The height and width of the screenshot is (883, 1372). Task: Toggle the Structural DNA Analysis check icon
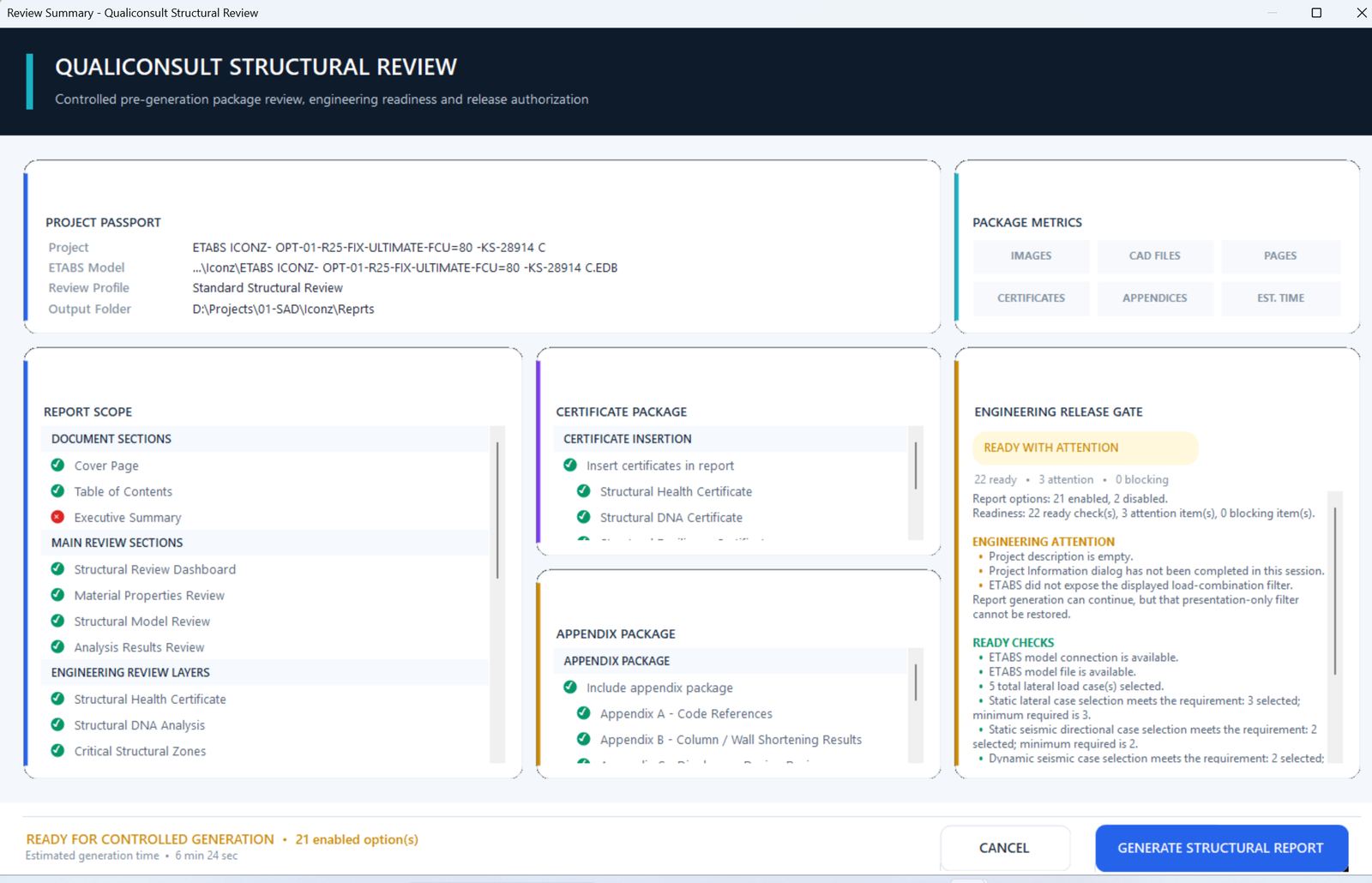pos(57,724)
